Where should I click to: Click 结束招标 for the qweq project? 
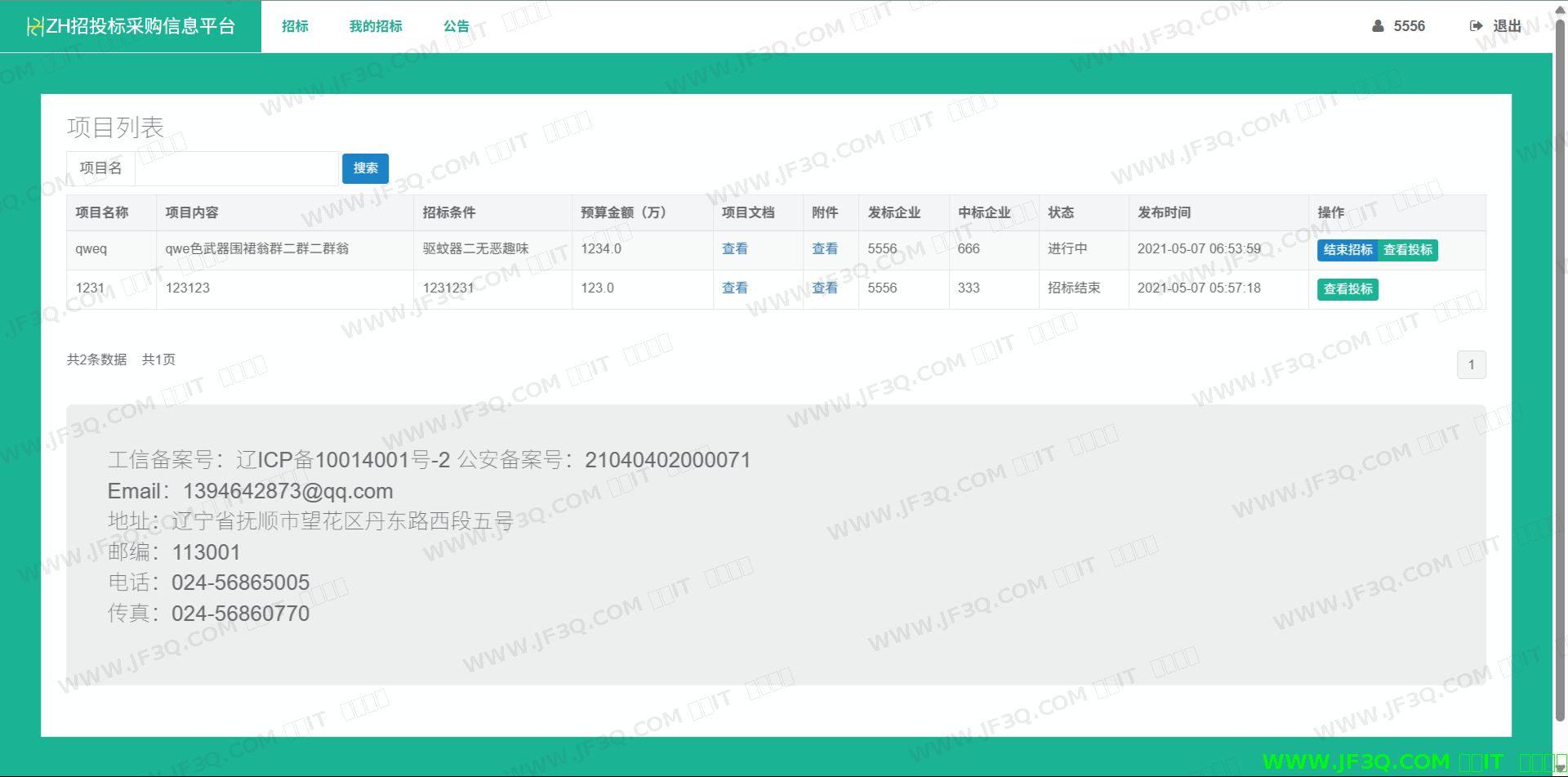point(1347,250)
